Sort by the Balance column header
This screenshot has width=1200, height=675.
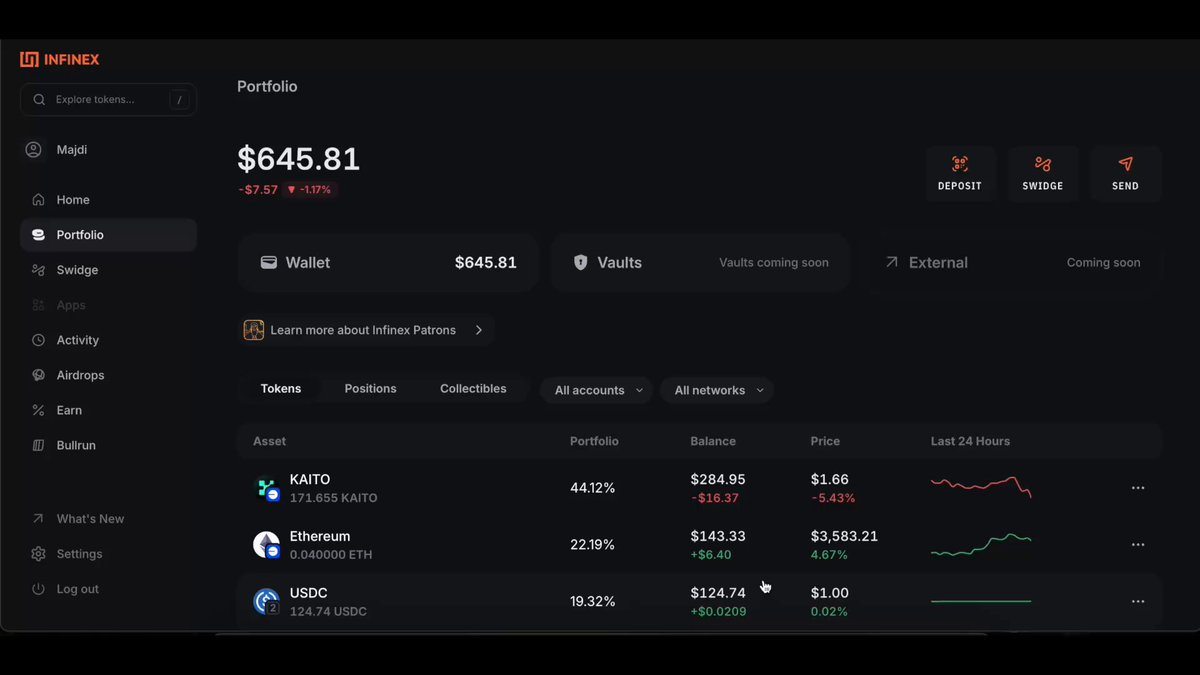(713, 441)
